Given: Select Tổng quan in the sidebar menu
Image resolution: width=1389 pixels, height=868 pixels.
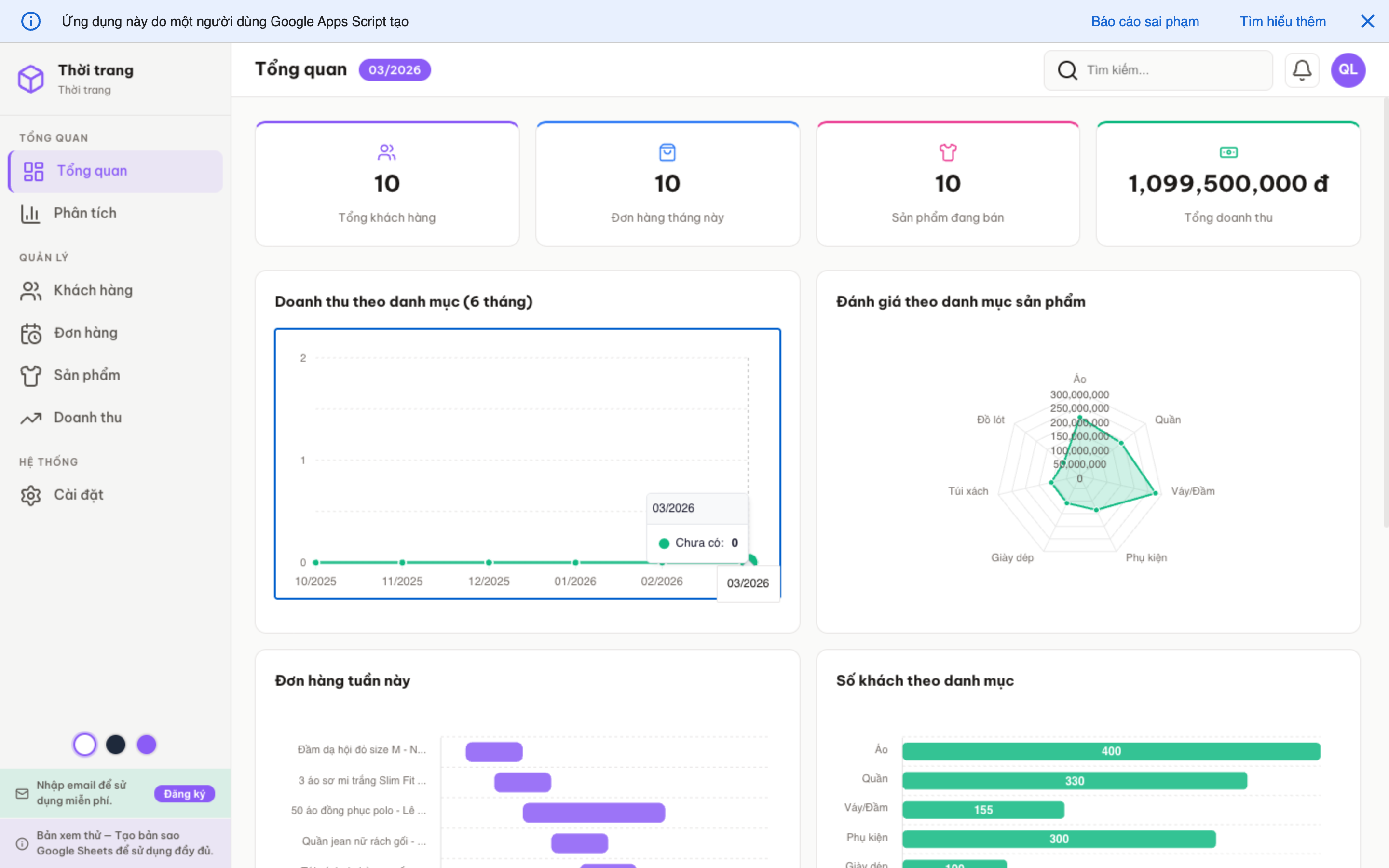Looking at the screenshot, I should [x=91, y=171].
